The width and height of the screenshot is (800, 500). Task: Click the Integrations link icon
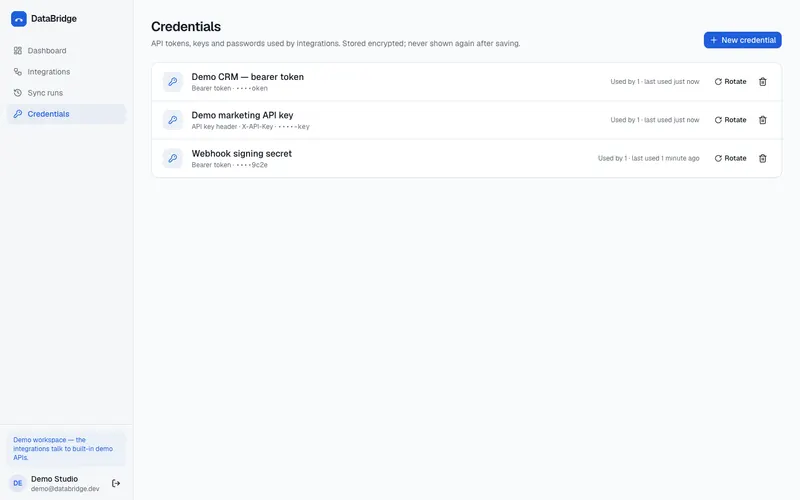[x=18, y=72]
